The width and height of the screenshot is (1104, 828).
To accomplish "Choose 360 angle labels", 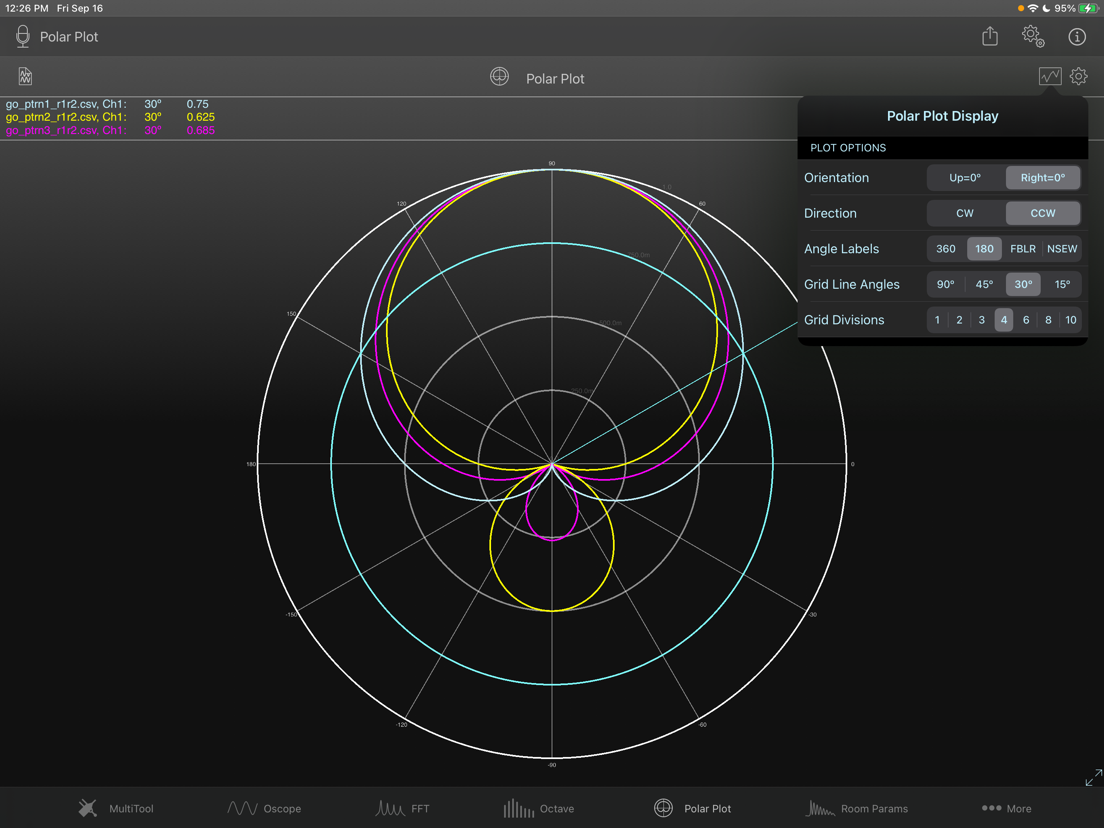I will click(946, 249).
